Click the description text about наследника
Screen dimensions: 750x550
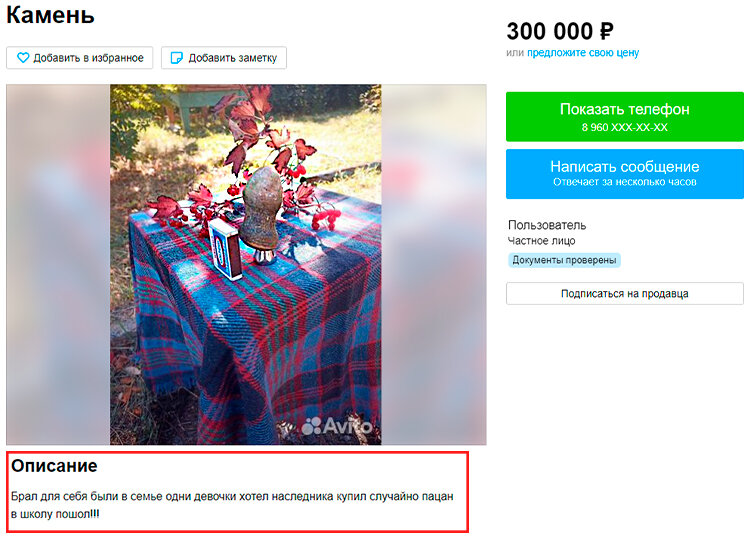pyautogui.click(x=232, y=505)
